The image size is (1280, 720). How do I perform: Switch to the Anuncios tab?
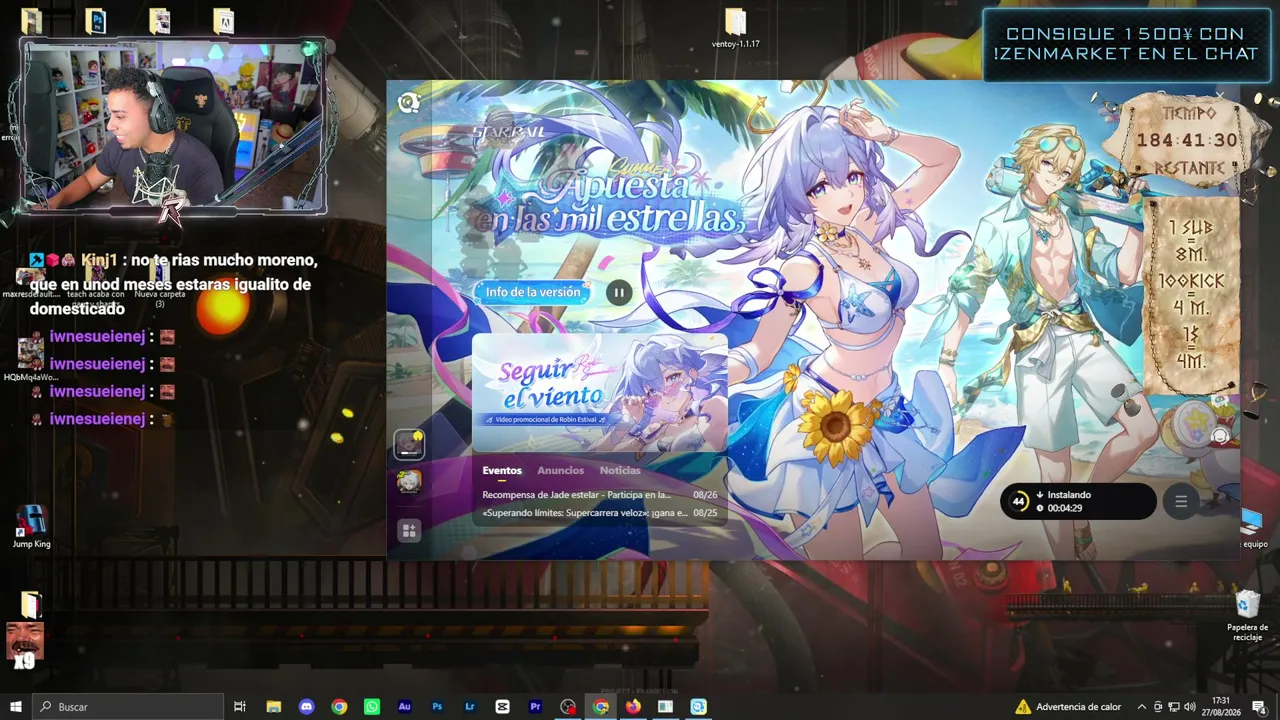(560, 470)
